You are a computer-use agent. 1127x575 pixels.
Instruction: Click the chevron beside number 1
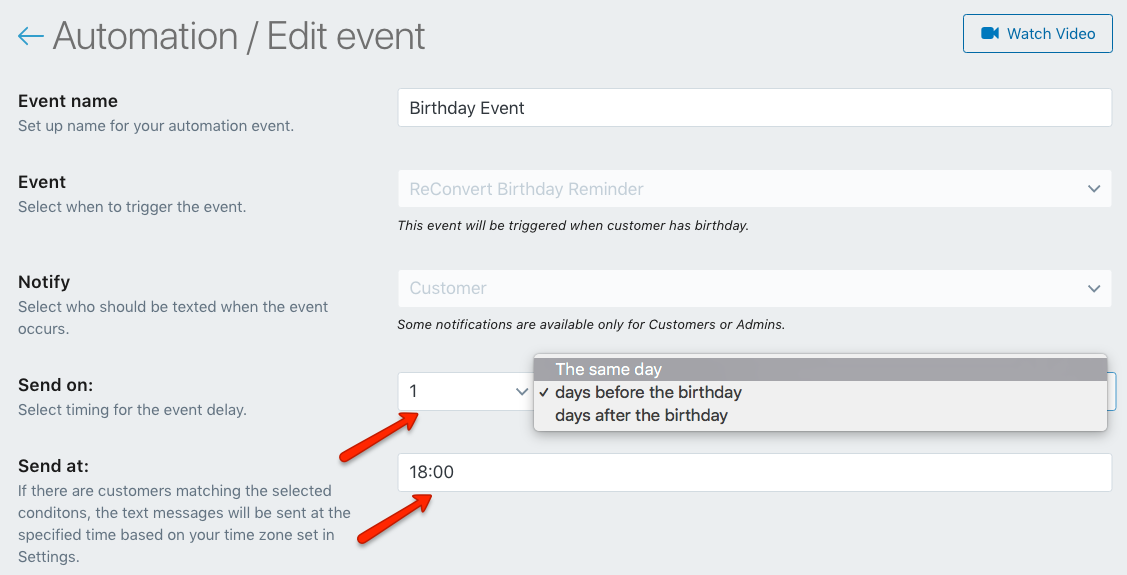(522, 392)
